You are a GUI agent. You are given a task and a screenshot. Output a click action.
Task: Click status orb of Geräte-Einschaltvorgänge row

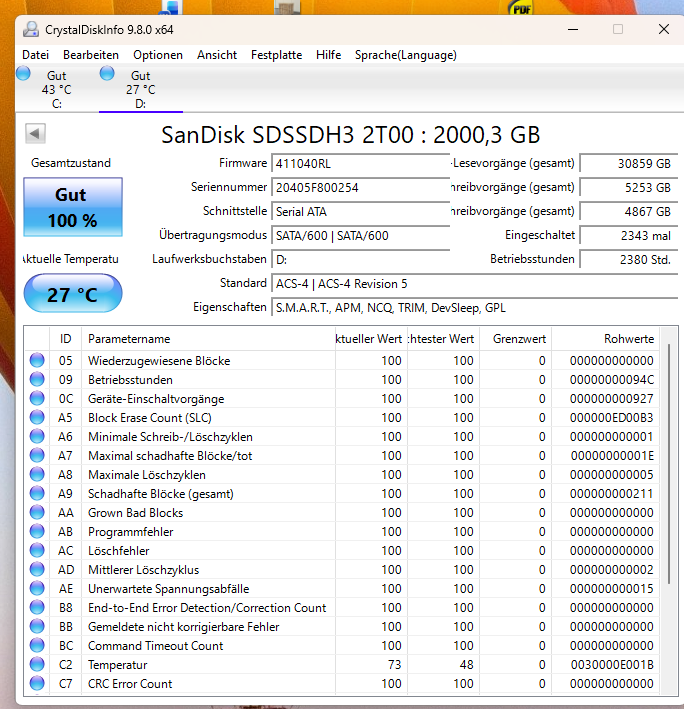click(37, 398)
